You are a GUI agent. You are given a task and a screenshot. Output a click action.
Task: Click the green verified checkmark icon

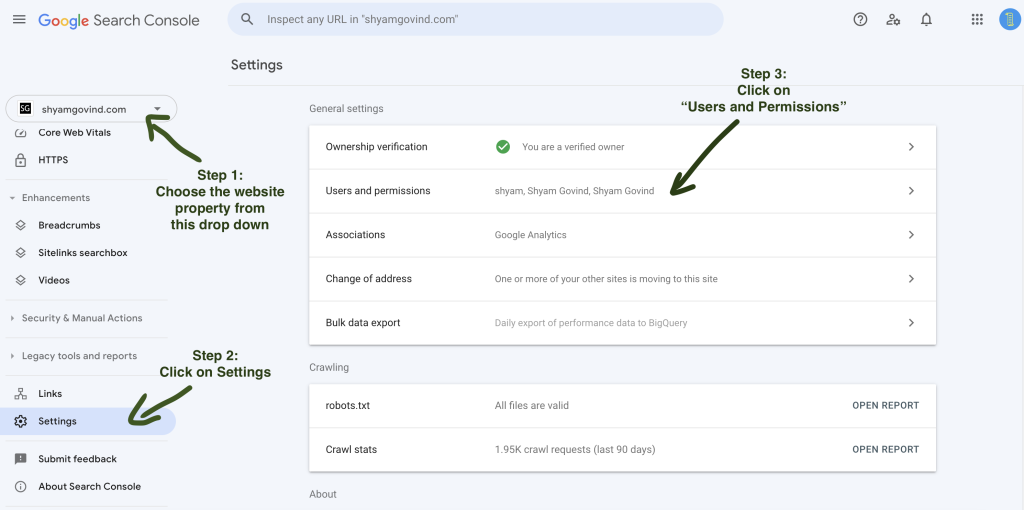(503, 147)
